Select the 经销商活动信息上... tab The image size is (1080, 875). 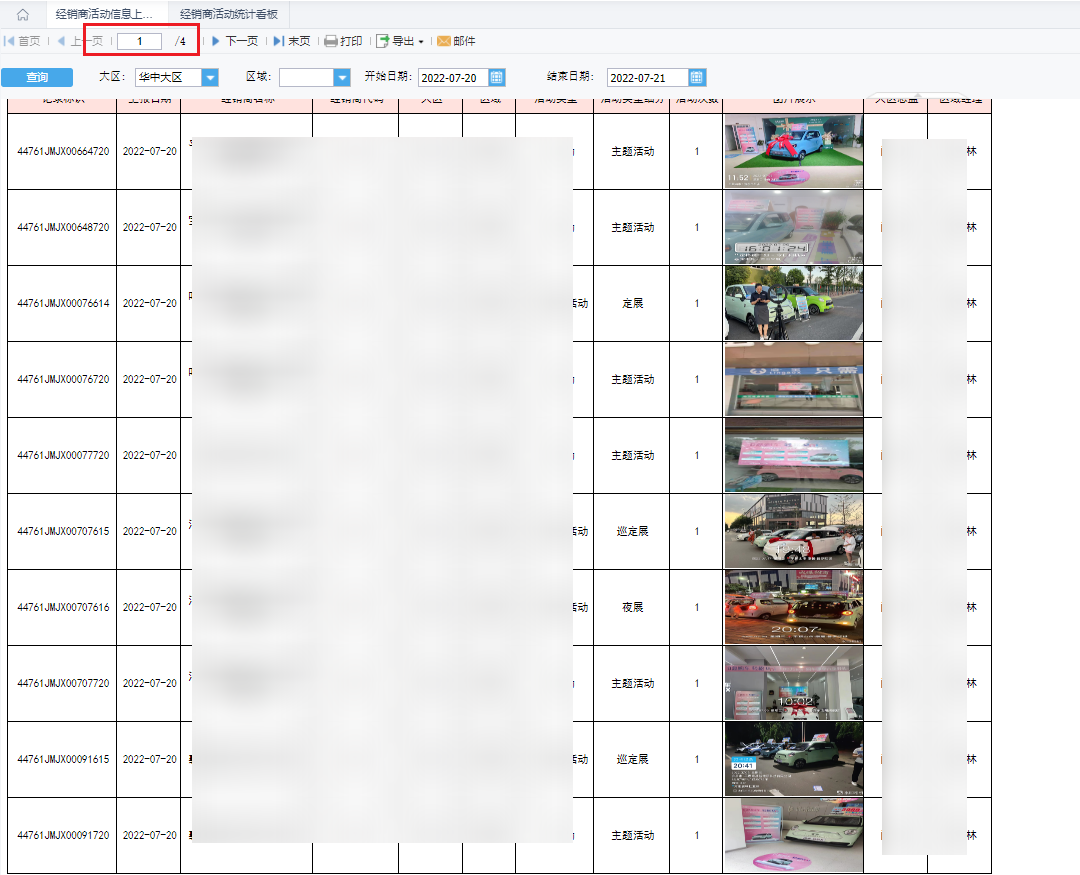[x=104, y=15]
